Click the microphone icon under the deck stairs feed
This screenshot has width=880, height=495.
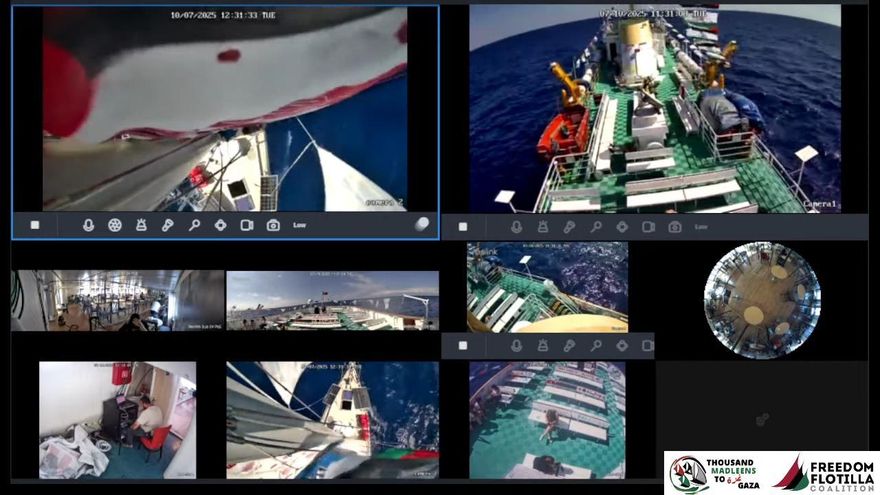tap(516, 345)
